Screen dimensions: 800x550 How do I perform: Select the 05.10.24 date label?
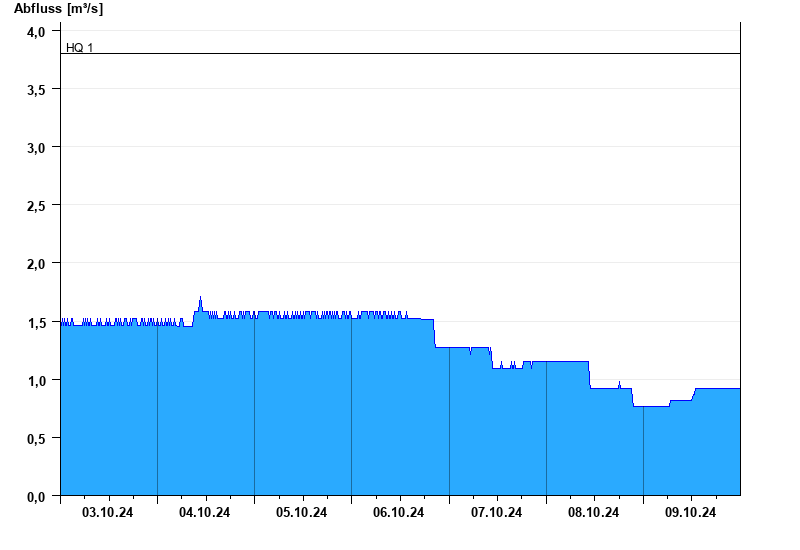pyautogui.click(x=302, y=513)
